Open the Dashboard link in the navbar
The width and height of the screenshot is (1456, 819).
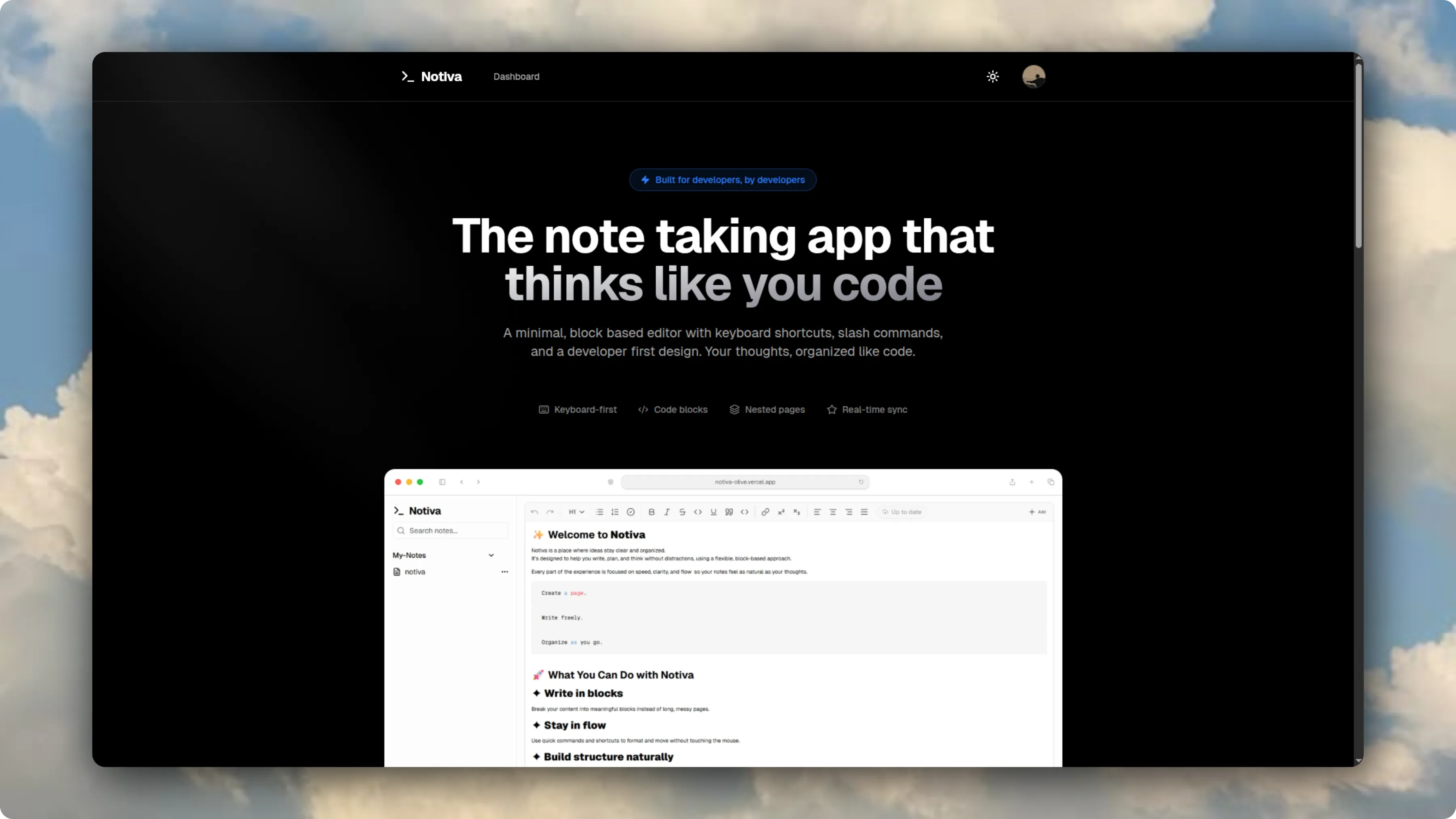pyautogui.click(x=516, y=76)
